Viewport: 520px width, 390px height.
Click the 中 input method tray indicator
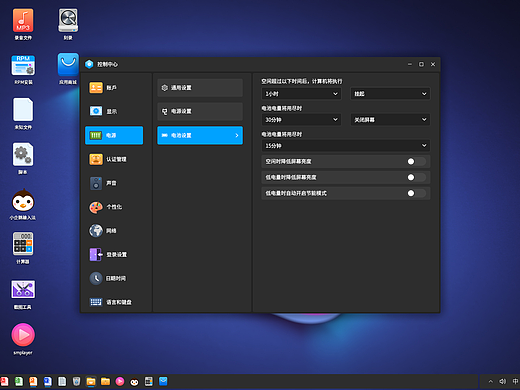click(515, 381)
